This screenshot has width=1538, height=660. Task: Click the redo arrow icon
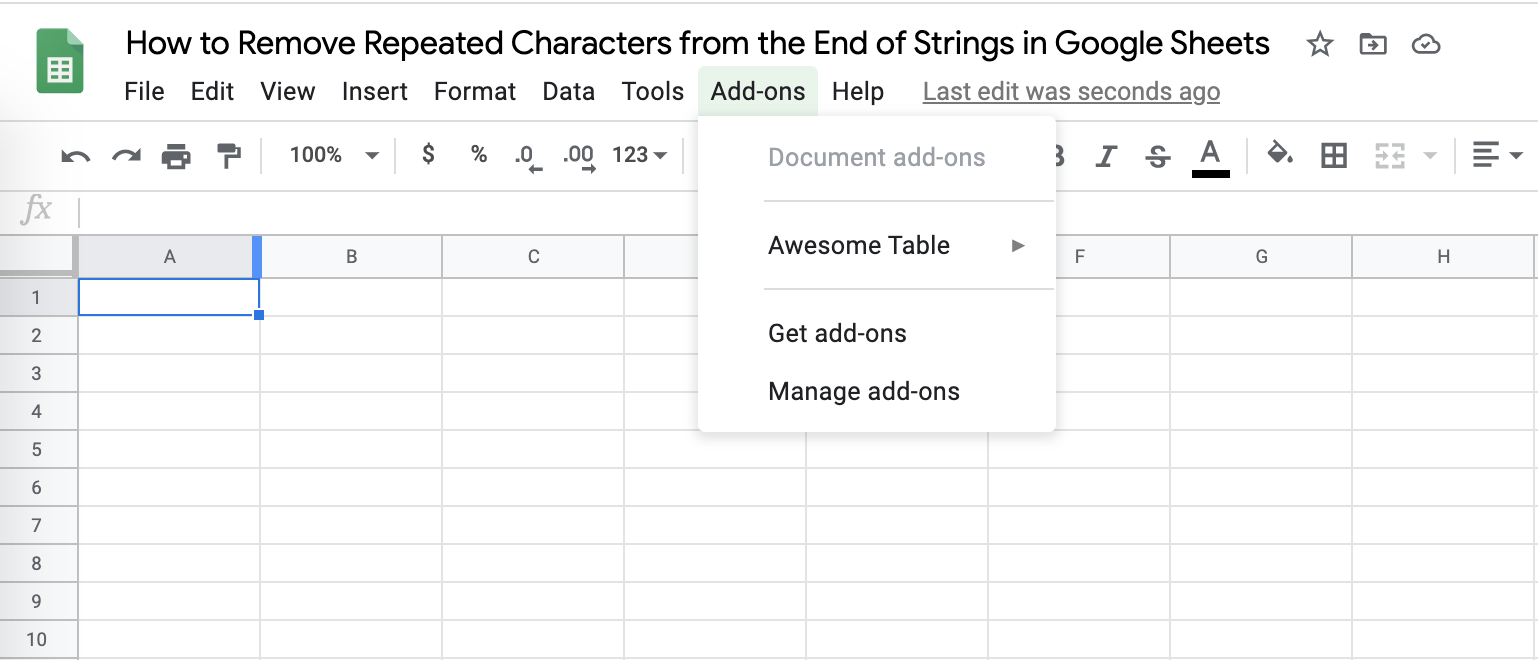[126, 156]
